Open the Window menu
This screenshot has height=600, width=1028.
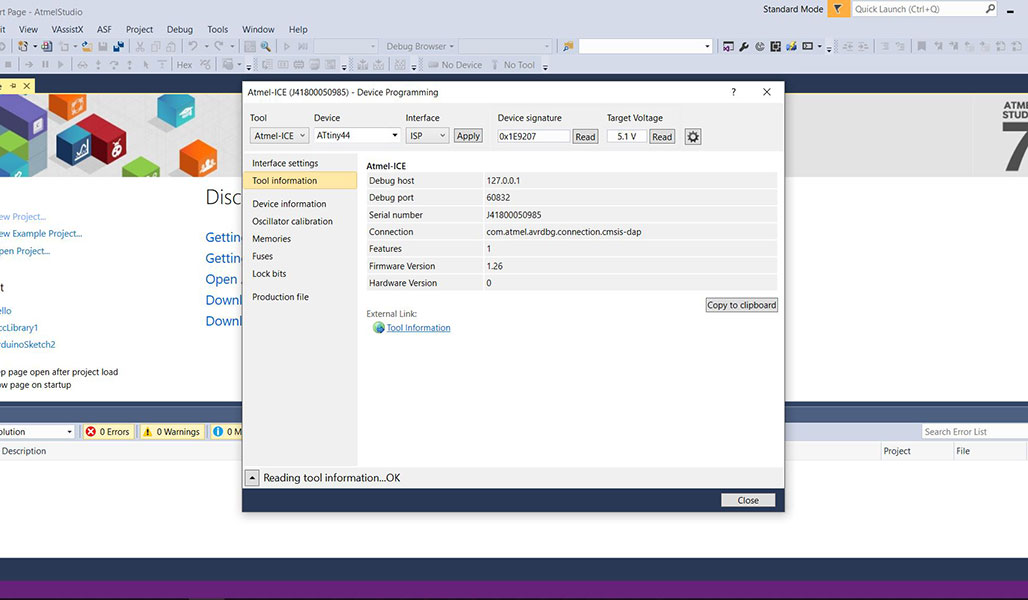click(258, 30)
